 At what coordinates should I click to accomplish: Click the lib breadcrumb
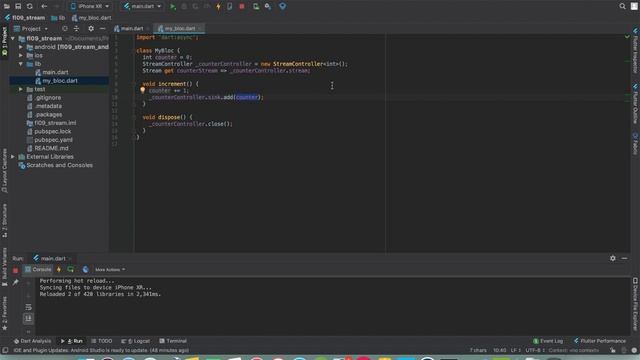pos(58,18)
